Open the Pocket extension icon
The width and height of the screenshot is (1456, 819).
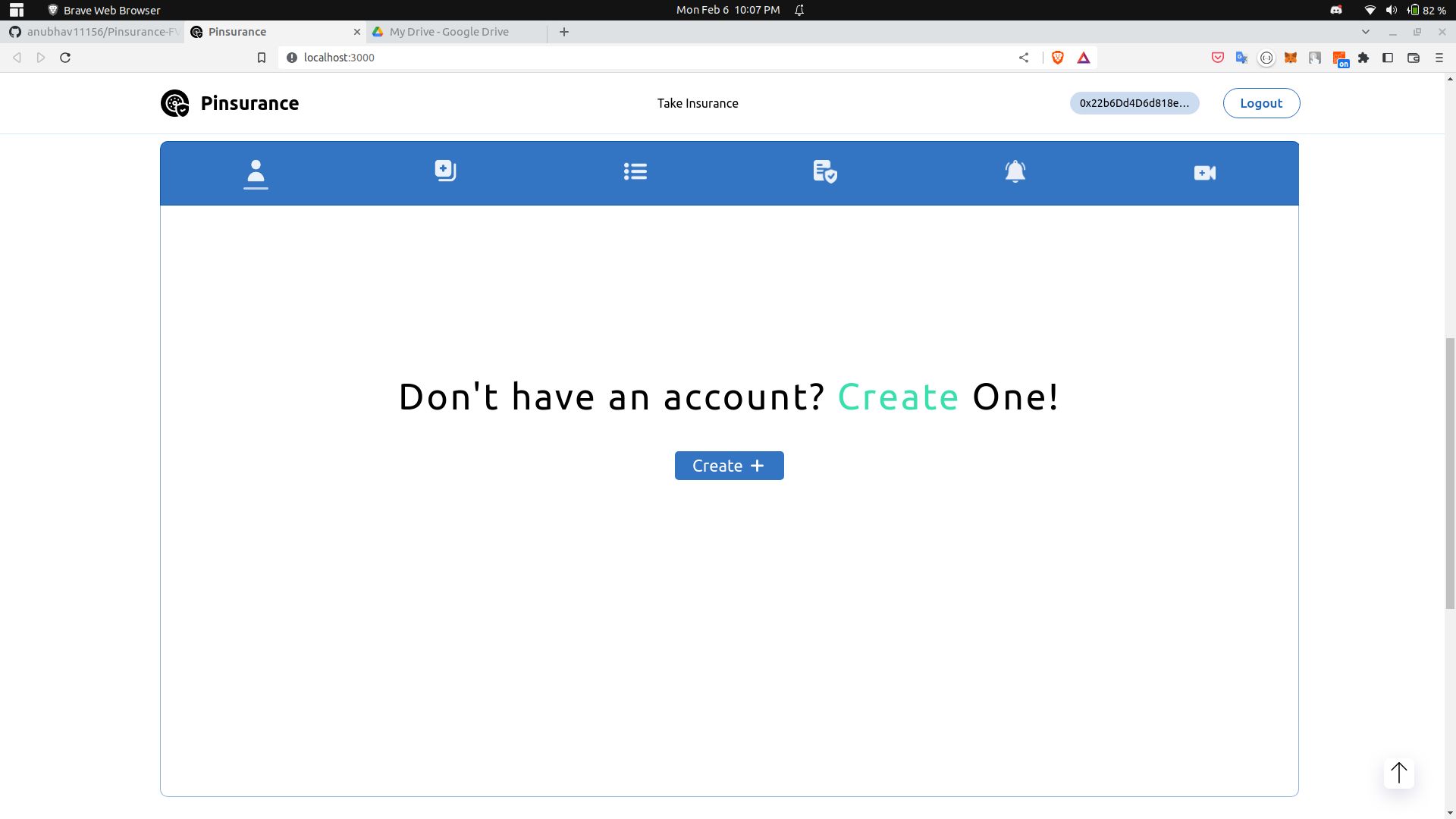coord(1218,58)
